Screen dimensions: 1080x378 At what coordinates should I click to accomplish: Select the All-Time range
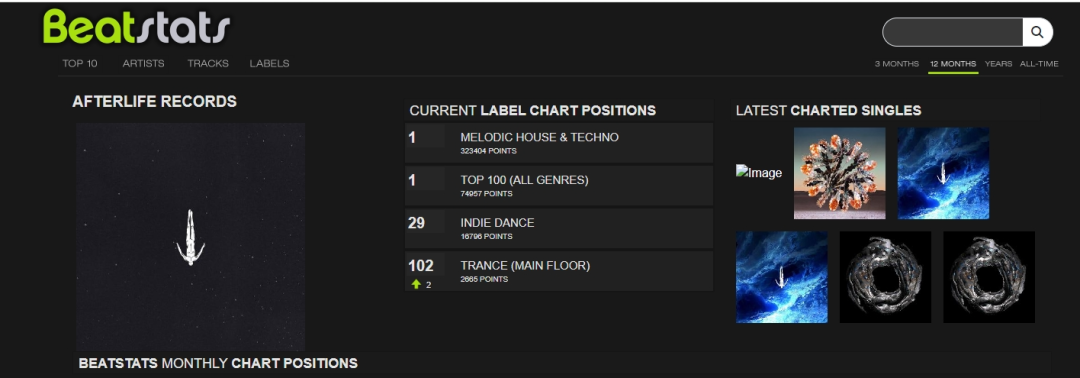coord(1039,63)
